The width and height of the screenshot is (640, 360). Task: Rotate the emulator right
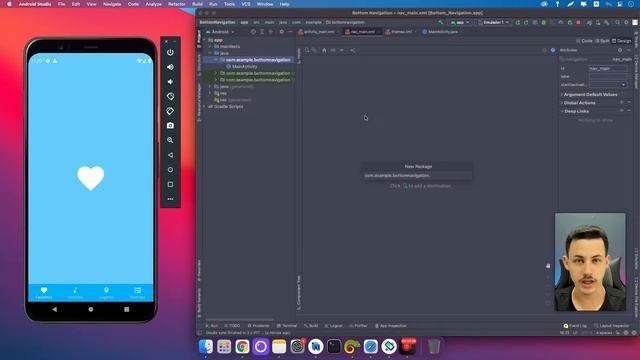click(170, 111)
